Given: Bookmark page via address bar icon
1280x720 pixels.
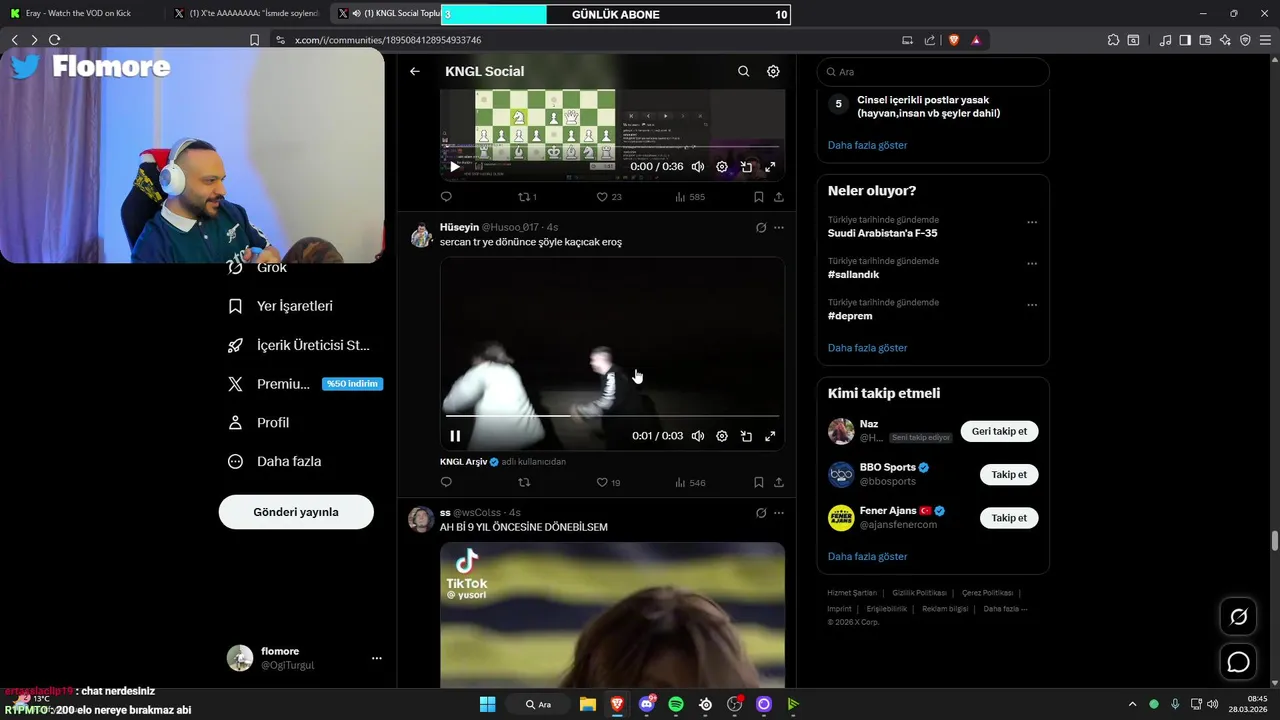Looking at the screenshot, I should [254, 40].
